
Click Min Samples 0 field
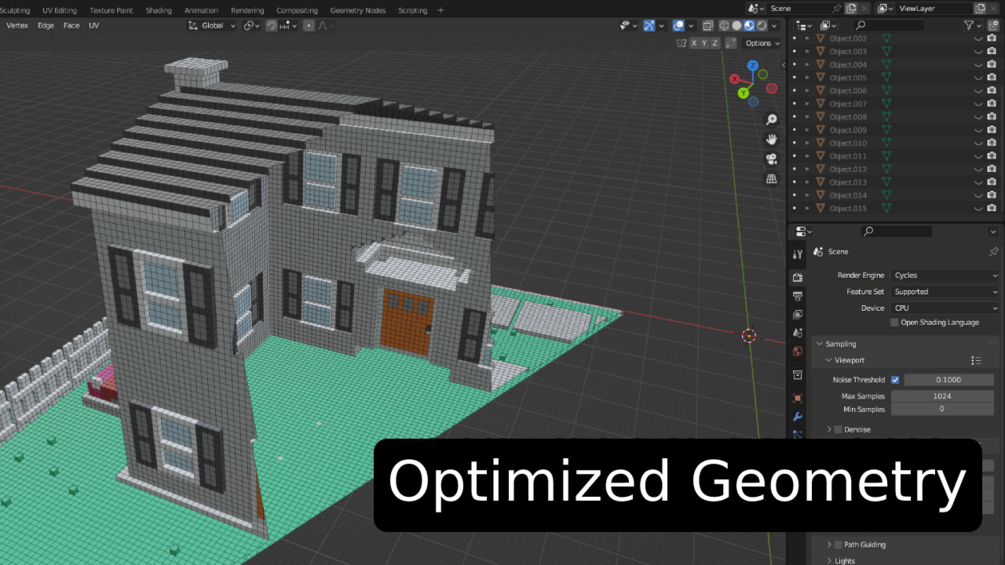click(942, 409)
